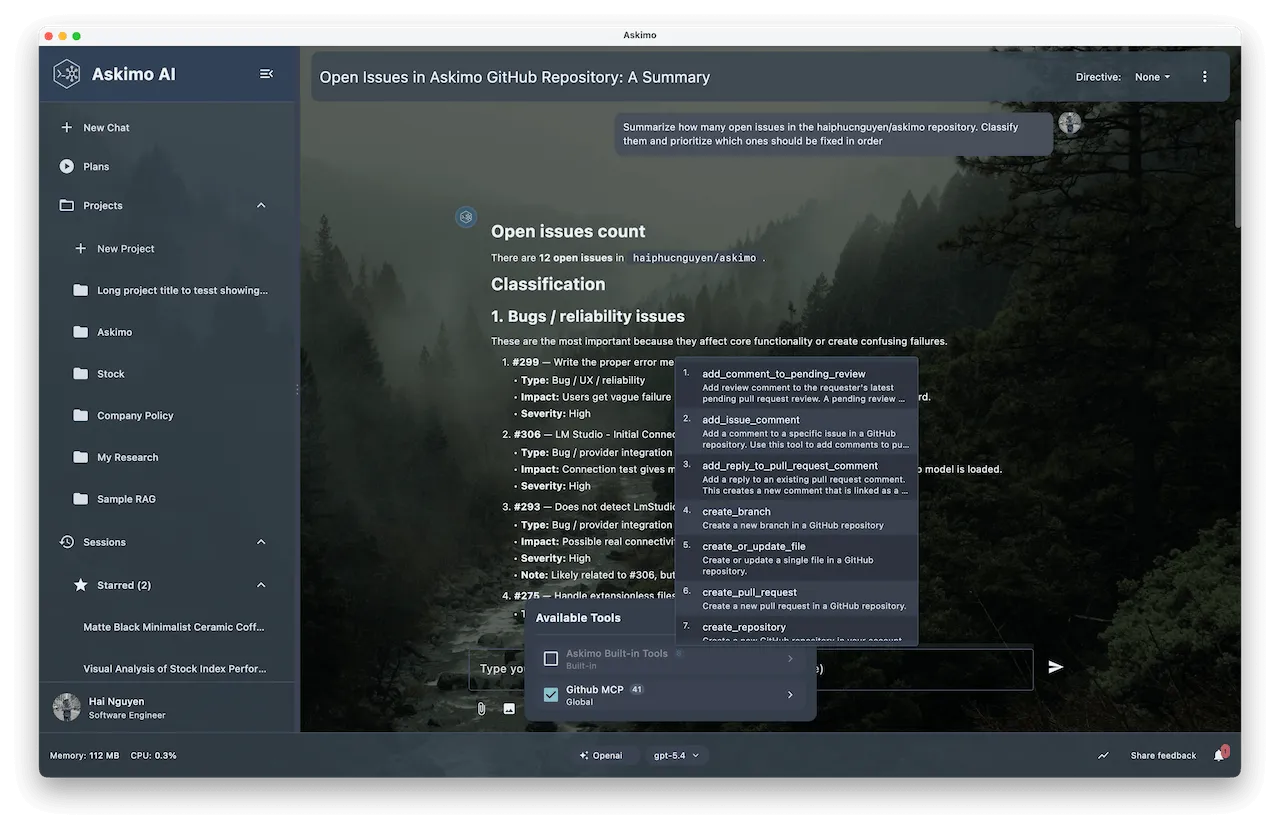Click the Askimo project folder icon

tap(81, 332)
